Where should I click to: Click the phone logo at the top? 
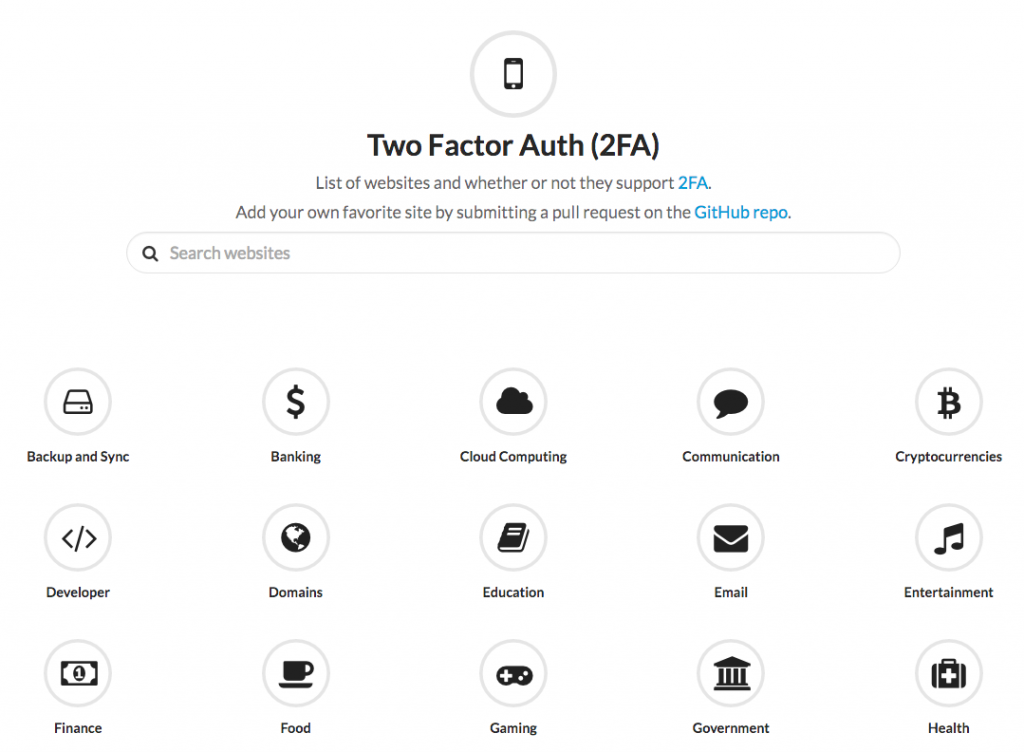click(513, 74)
